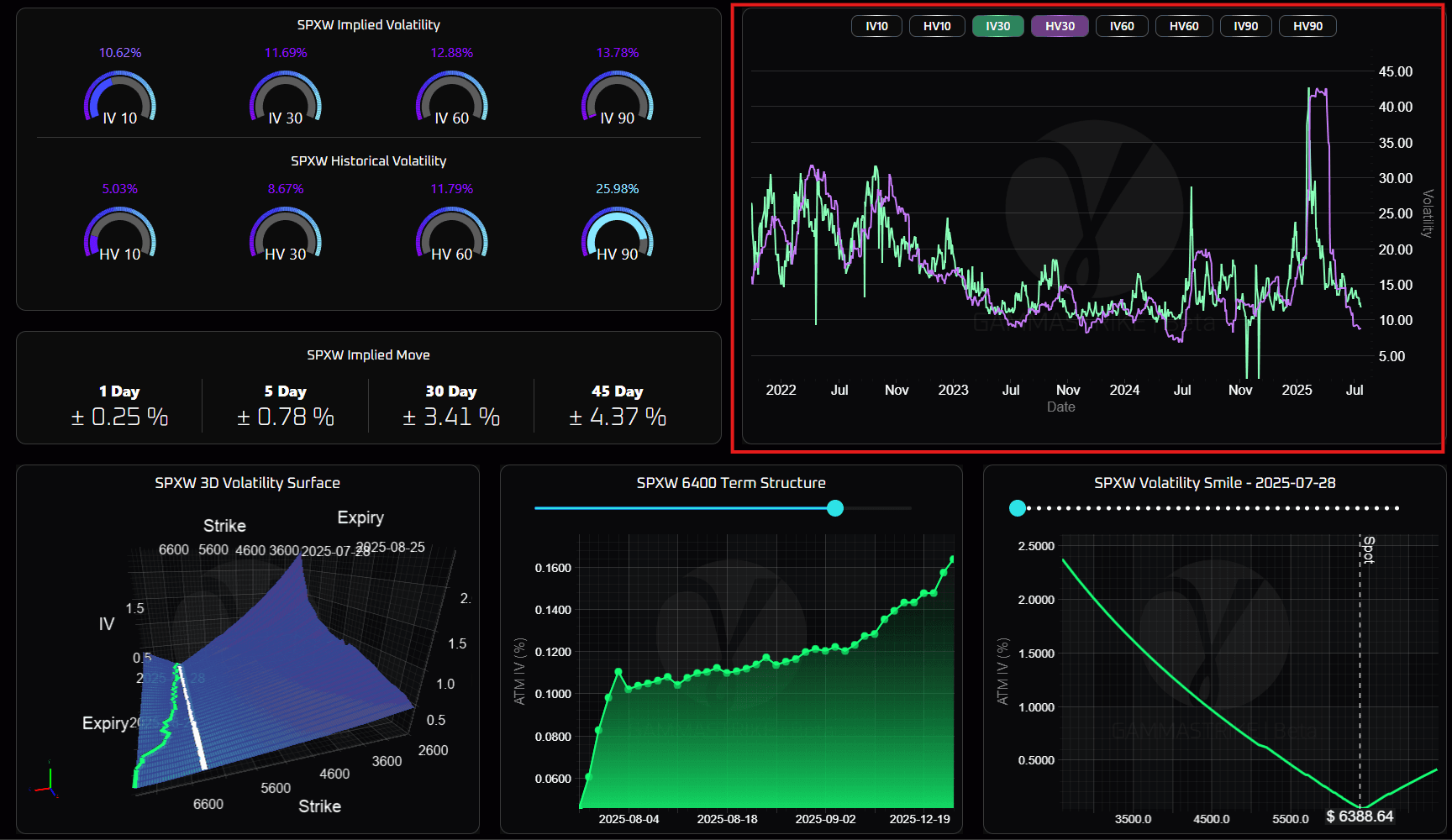
Task: Toggle the IV10 series button
Action: click(x=876, y=26)
